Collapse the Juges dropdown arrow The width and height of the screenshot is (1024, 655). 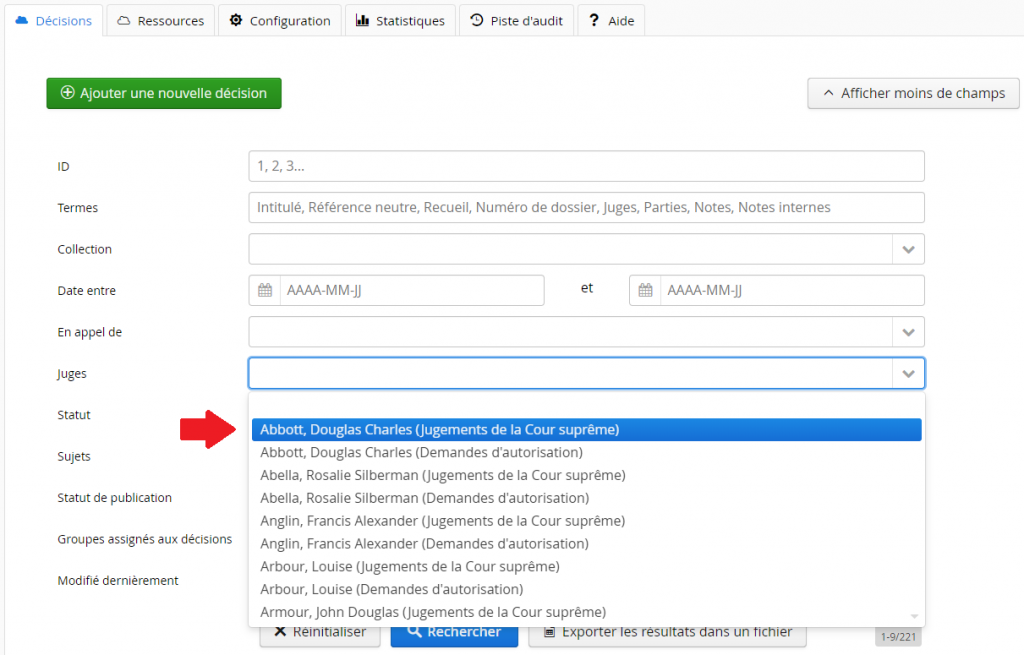pos(908,373)
